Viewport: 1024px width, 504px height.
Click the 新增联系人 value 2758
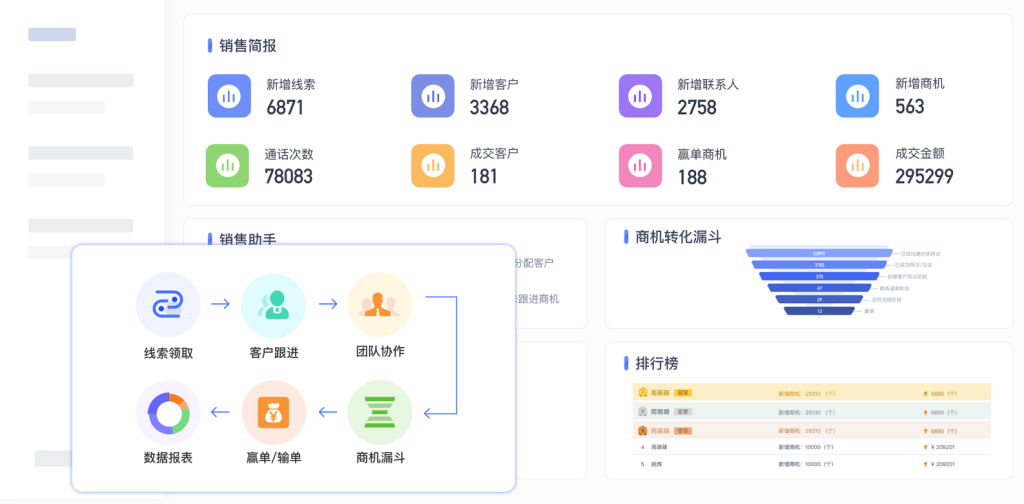pyautogui.click(x=697, y=107)
